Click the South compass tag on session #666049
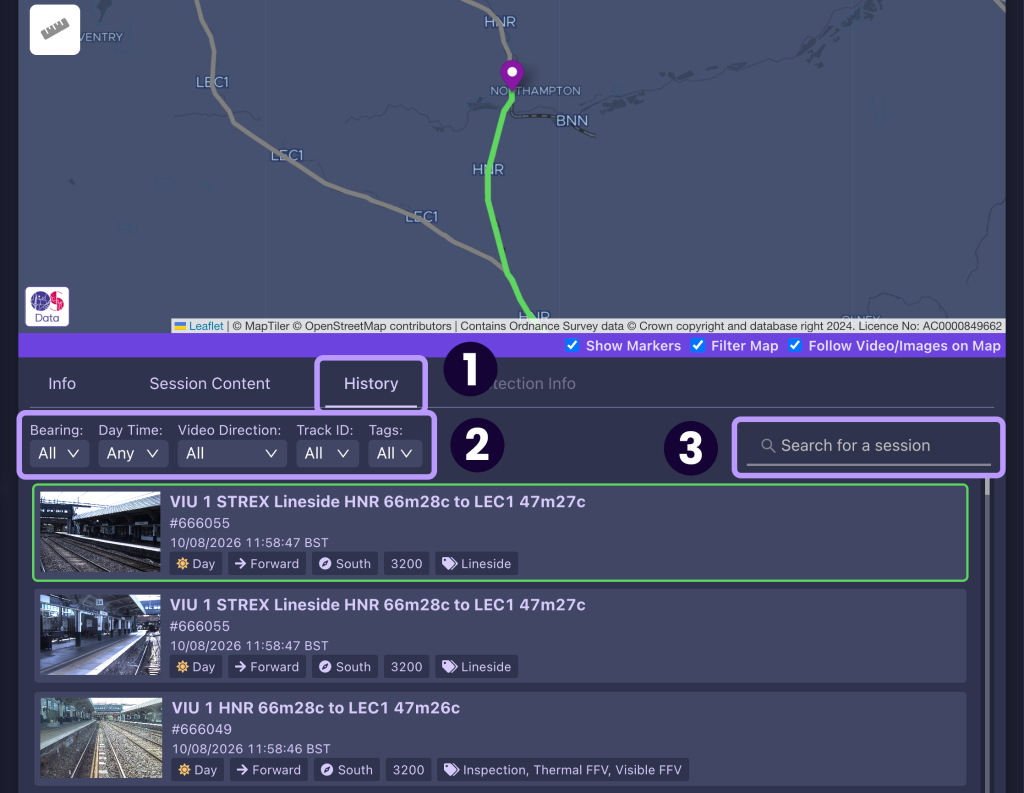Screen dimensions: 1024x793 (347, 770)
